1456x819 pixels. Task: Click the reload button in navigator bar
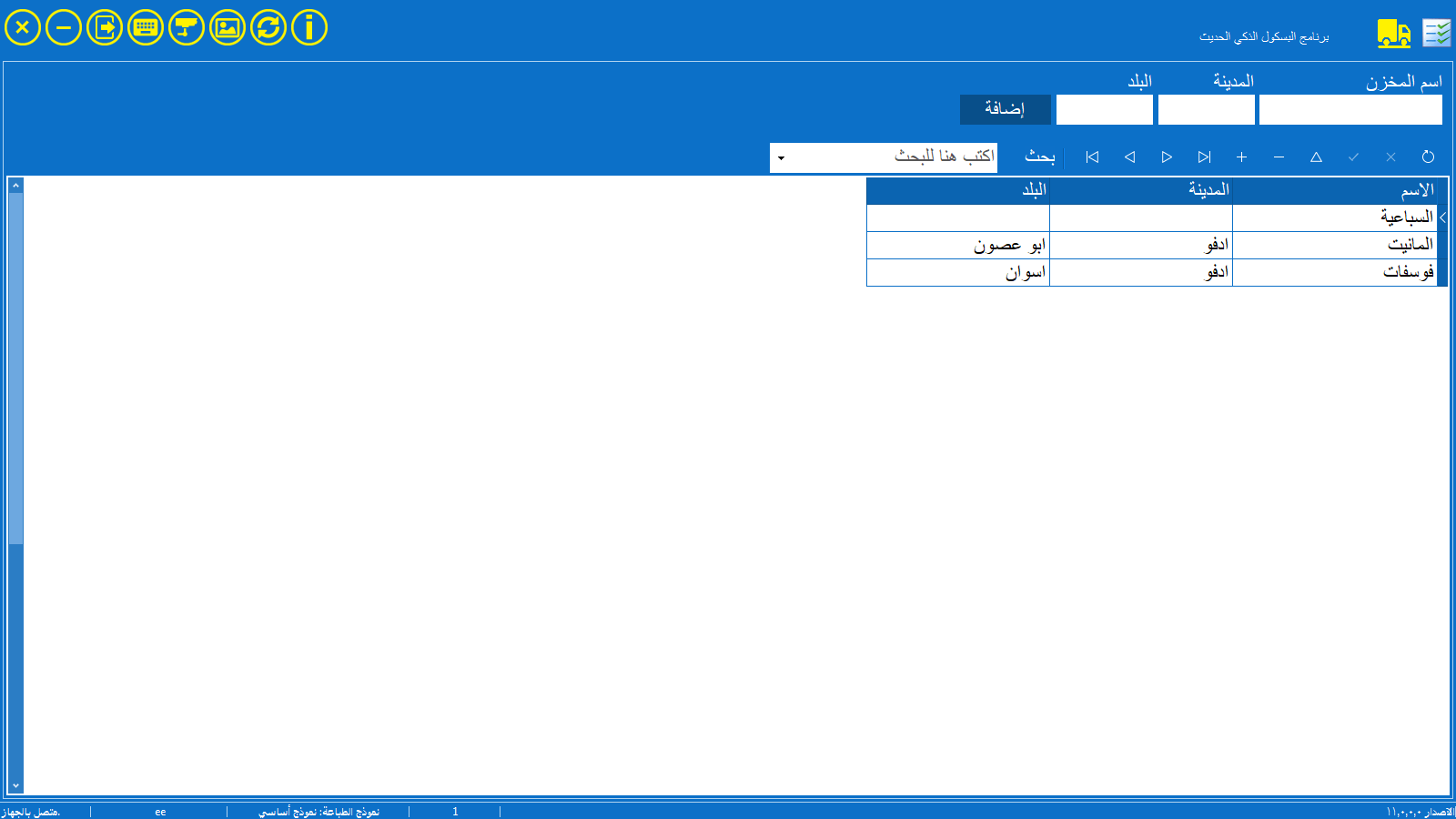point(1428,157)
